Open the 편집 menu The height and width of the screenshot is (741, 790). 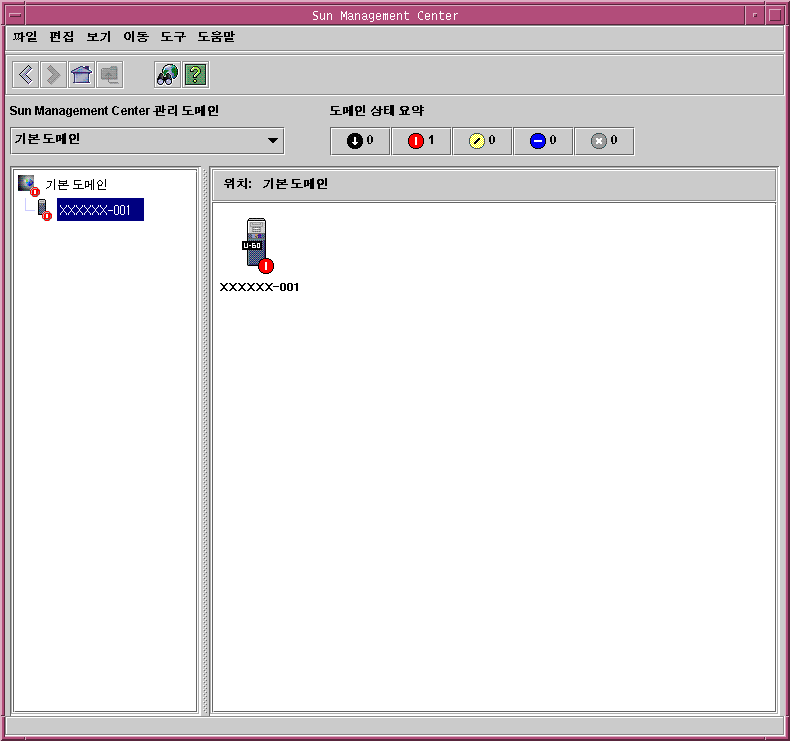61,37
